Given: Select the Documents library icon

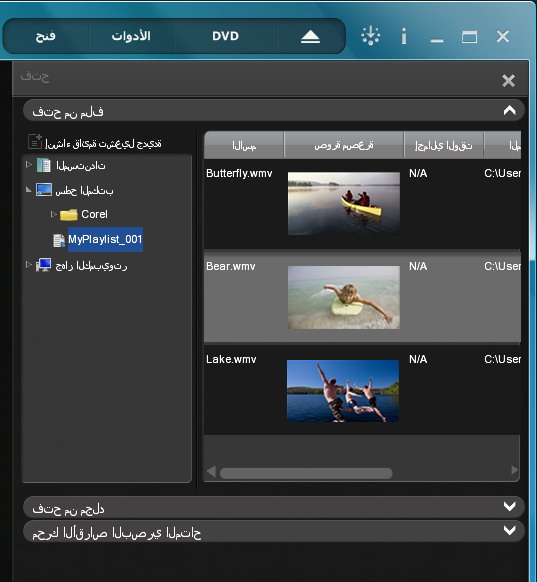Looking at the screenshot, I should click(43, 165).
